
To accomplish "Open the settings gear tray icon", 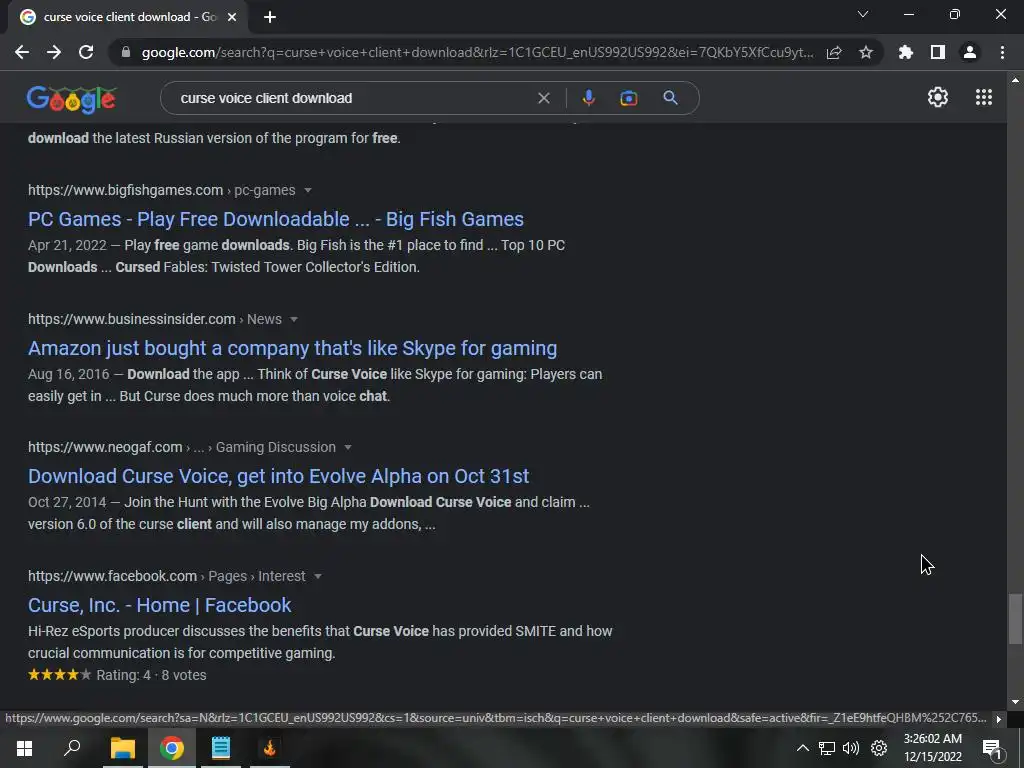I will point(879,748).
